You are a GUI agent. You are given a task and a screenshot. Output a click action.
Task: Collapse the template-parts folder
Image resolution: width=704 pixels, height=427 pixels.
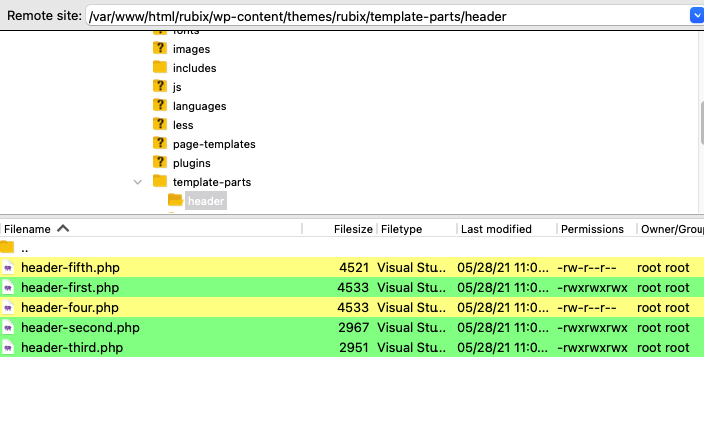pos(138,182)
